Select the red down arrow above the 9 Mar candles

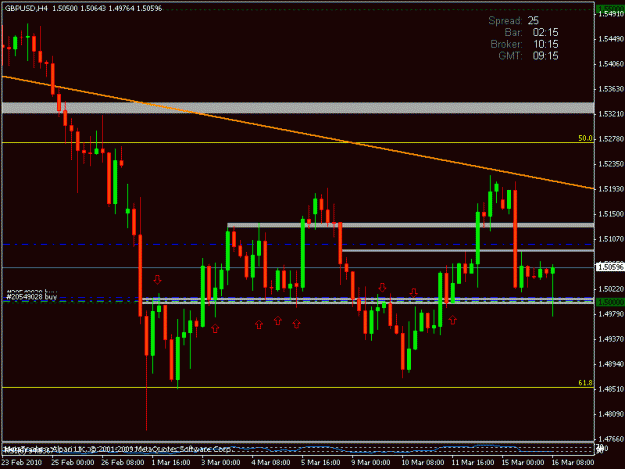[382, 287]
